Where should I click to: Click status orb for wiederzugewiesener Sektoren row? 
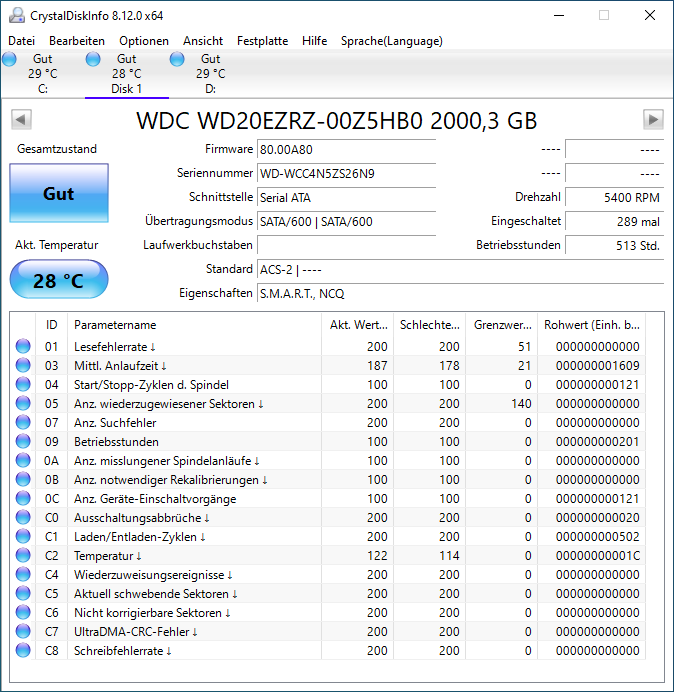pyautogui.click(x=23, y=403)
